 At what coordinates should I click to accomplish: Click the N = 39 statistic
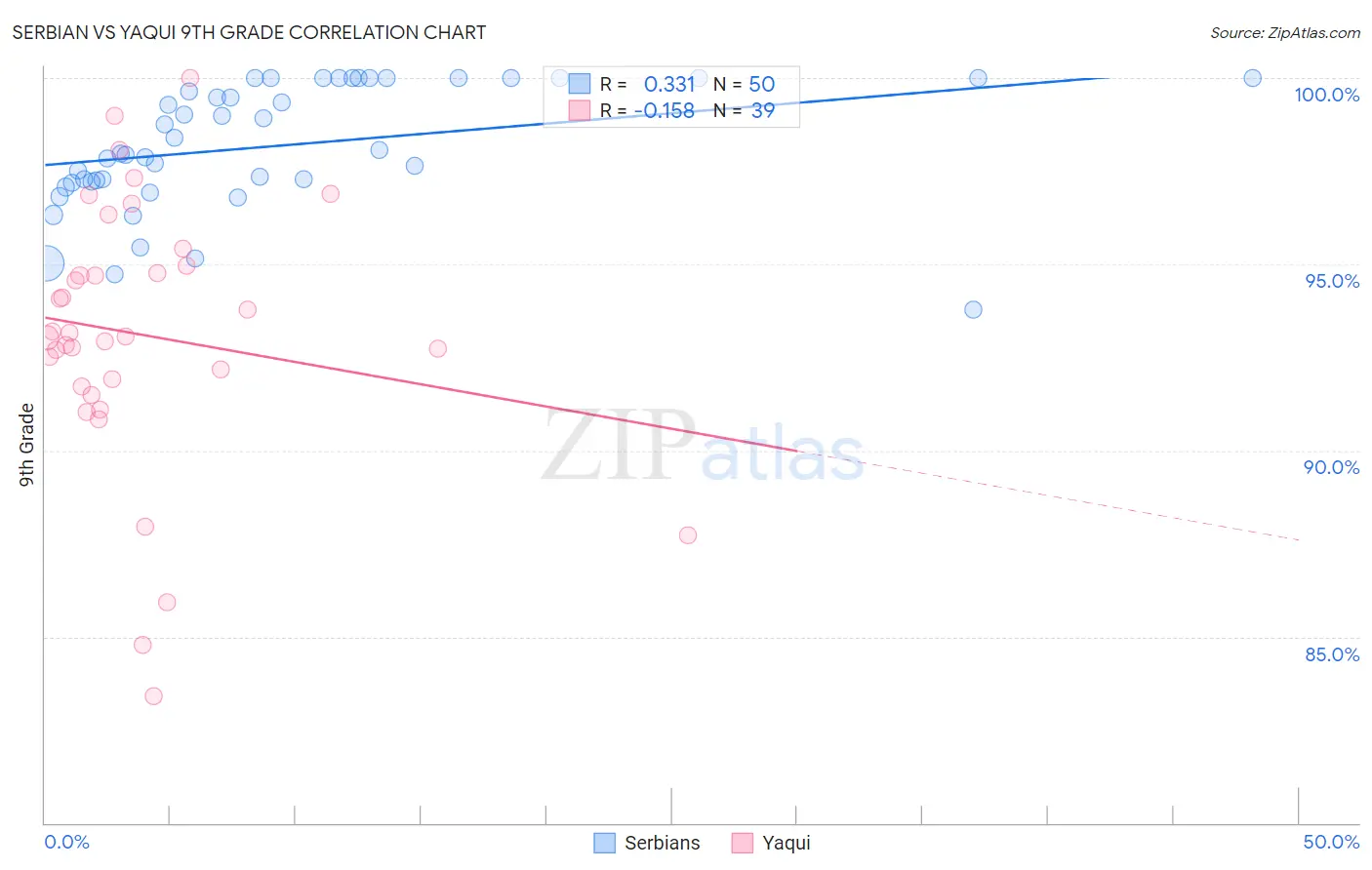(x=744, y=110)
